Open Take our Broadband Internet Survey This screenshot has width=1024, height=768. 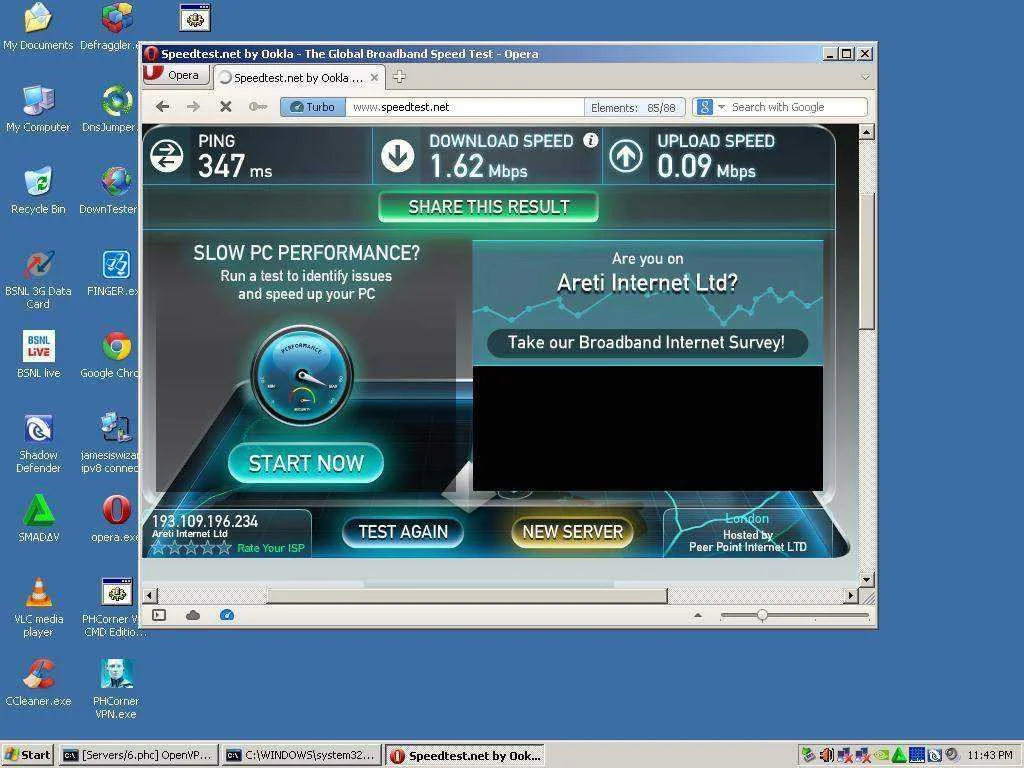click(647, 343)
